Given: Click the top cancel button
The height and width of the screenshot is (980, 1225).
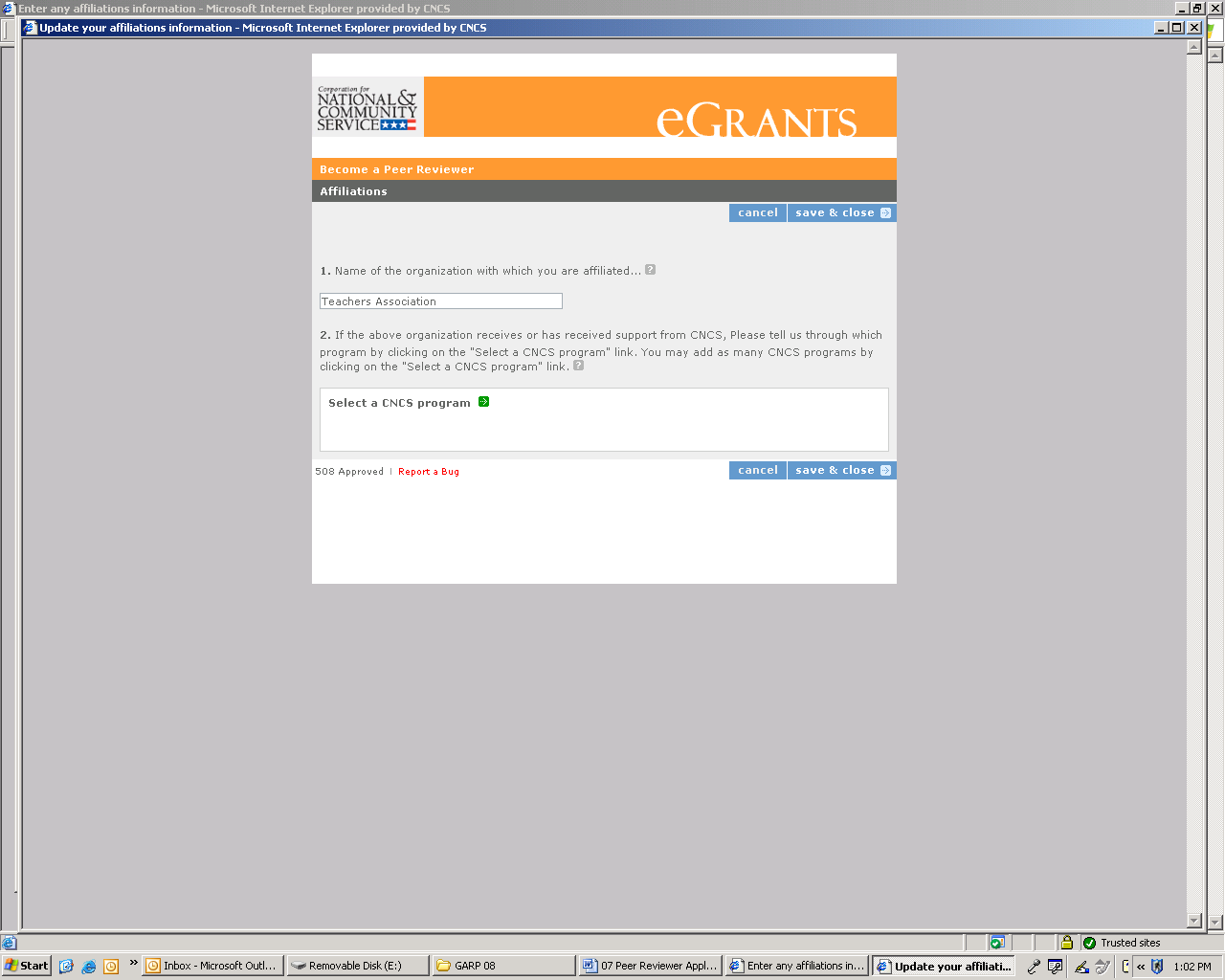Looking at the screenshot, I should [758, 213].
